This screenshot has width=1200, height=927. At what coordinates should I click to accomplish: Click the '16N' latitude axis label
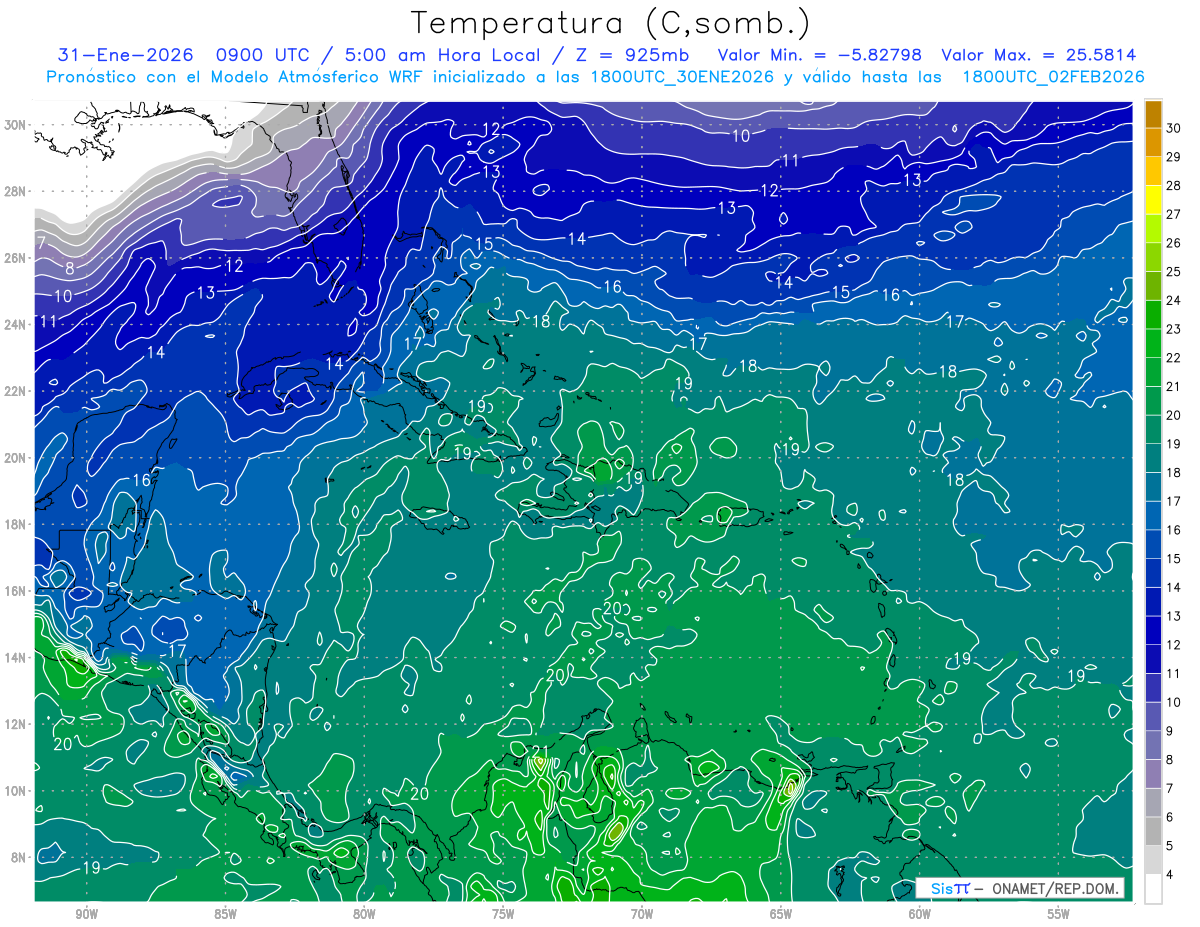[15, 591]
